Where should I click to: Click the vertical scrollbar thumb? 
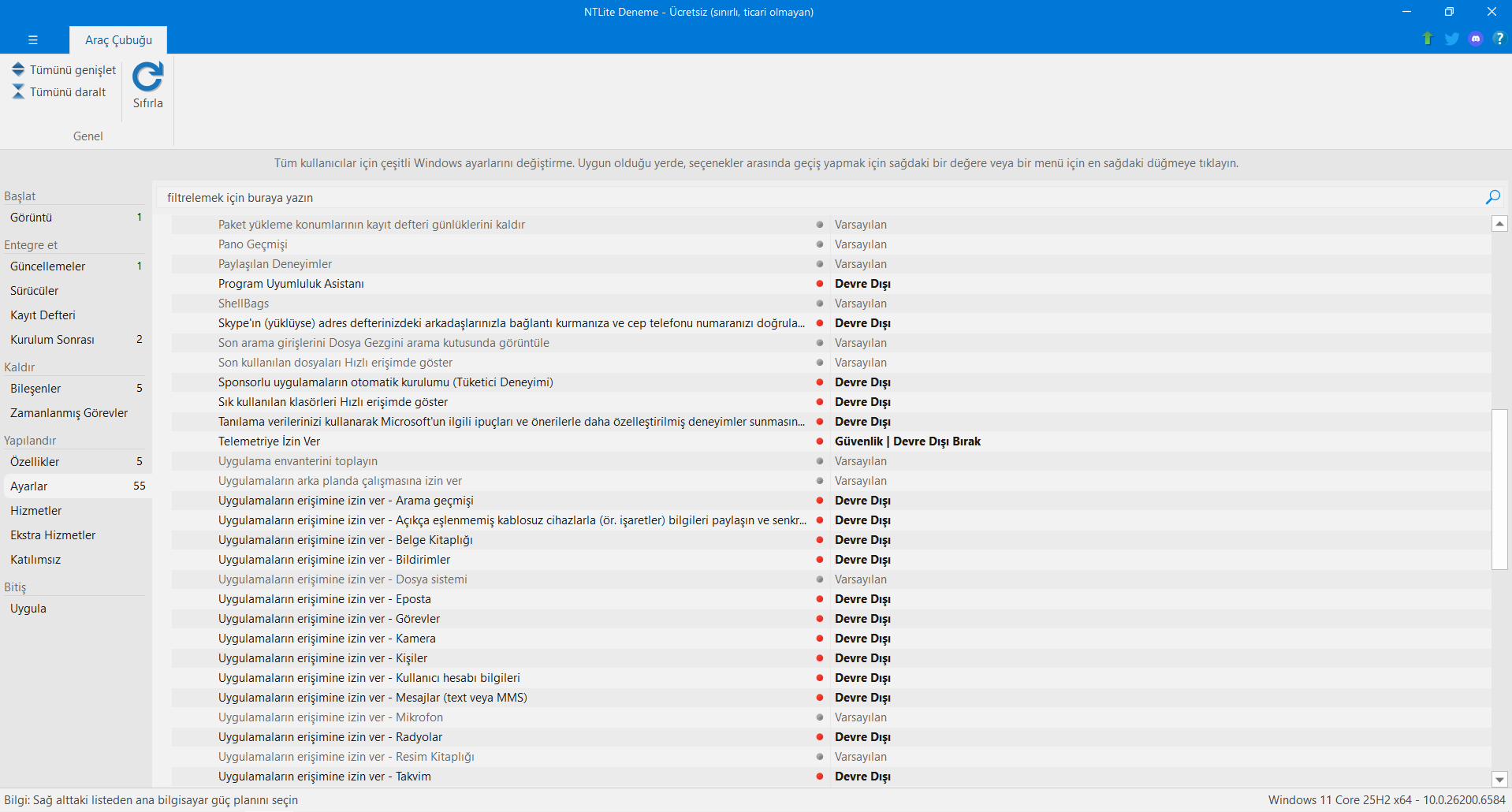pyautogui.click(x=1499, y=489)
